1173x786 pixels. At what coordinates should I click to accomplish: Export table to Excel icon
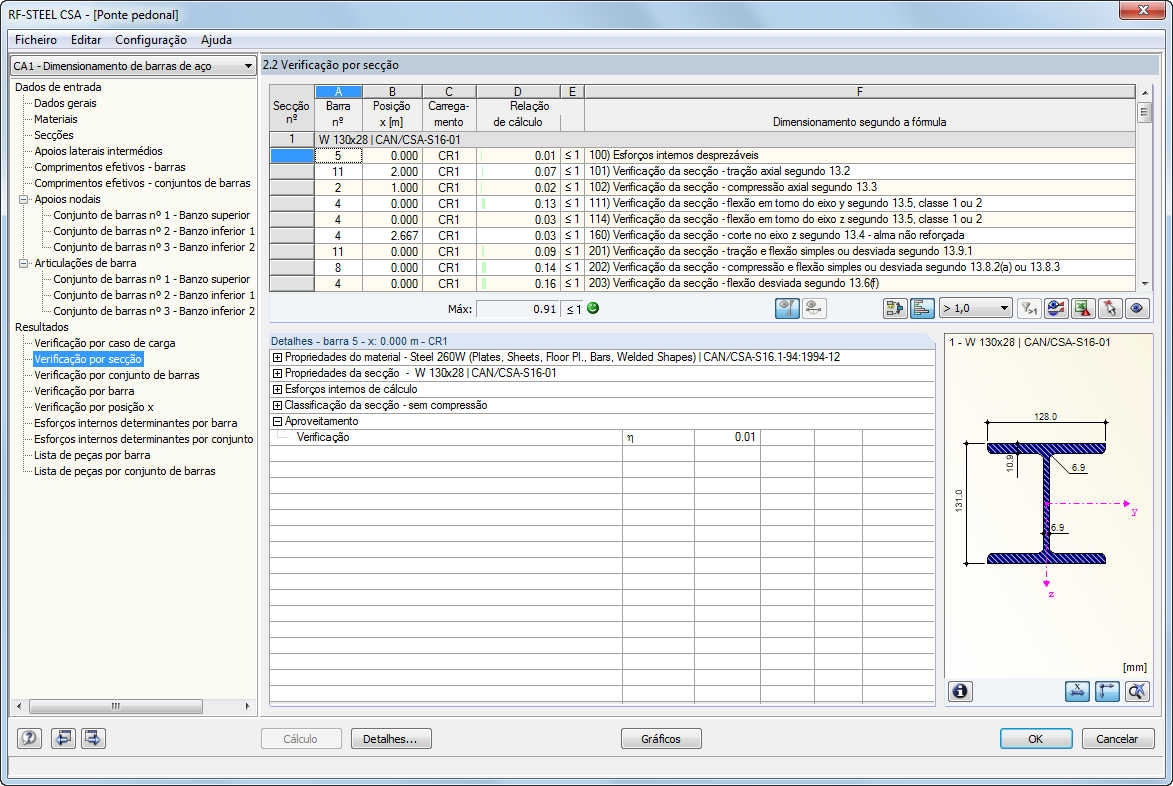tap(1083, 308)
